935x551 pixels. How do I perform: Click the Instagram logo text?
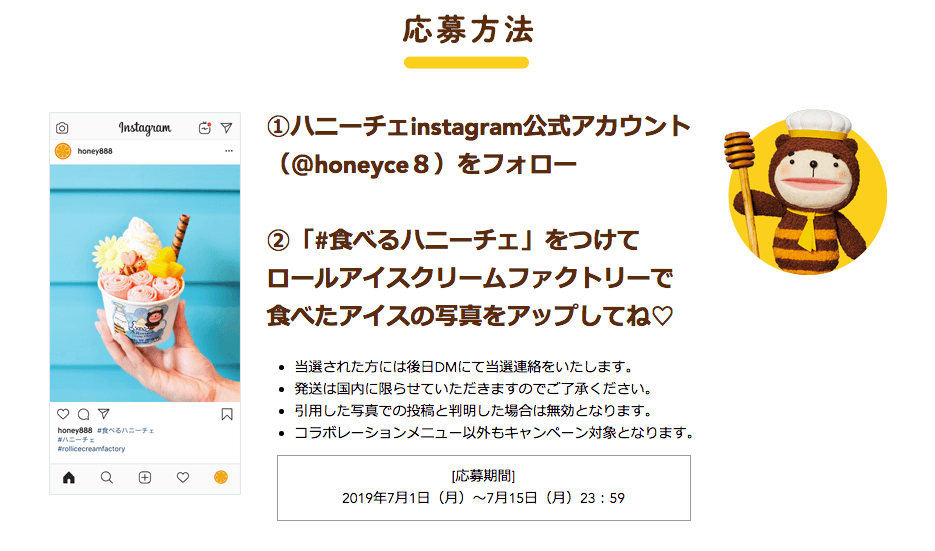pyautogui.click(x=145, y=128)
